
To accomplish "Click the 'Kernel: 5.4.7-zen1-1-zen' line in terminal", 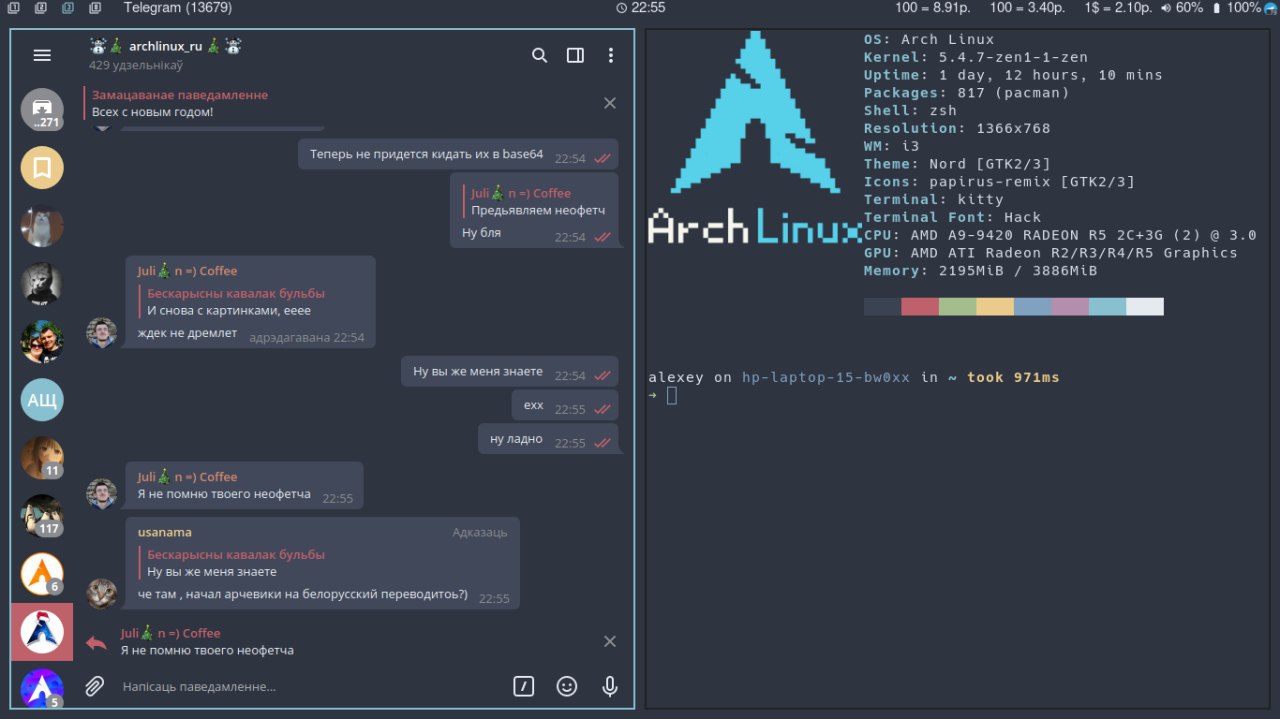I will 976,57.
